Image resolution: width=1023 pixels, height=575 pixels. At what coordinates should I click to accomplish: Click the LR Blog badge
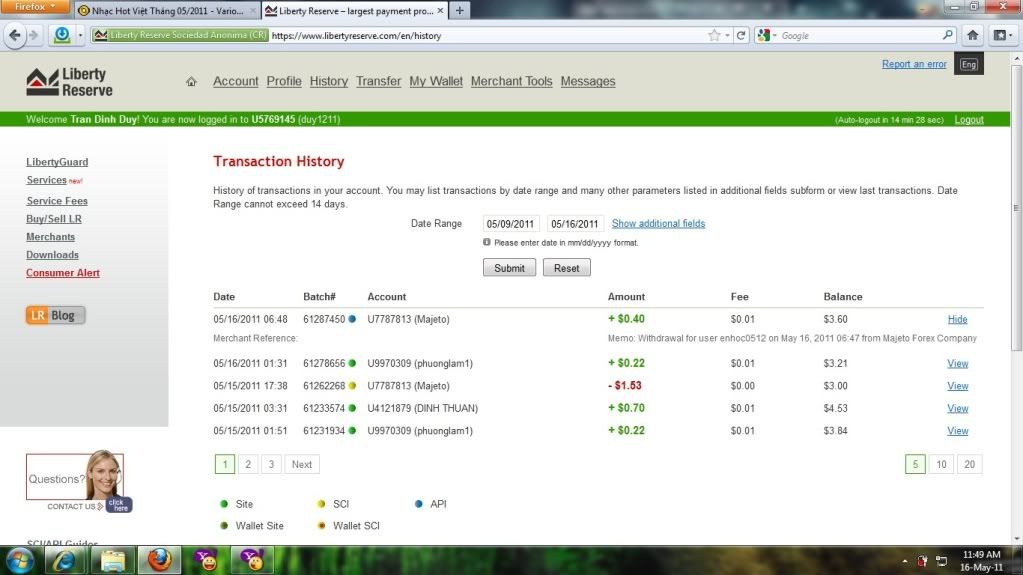[x=56, y=315]
